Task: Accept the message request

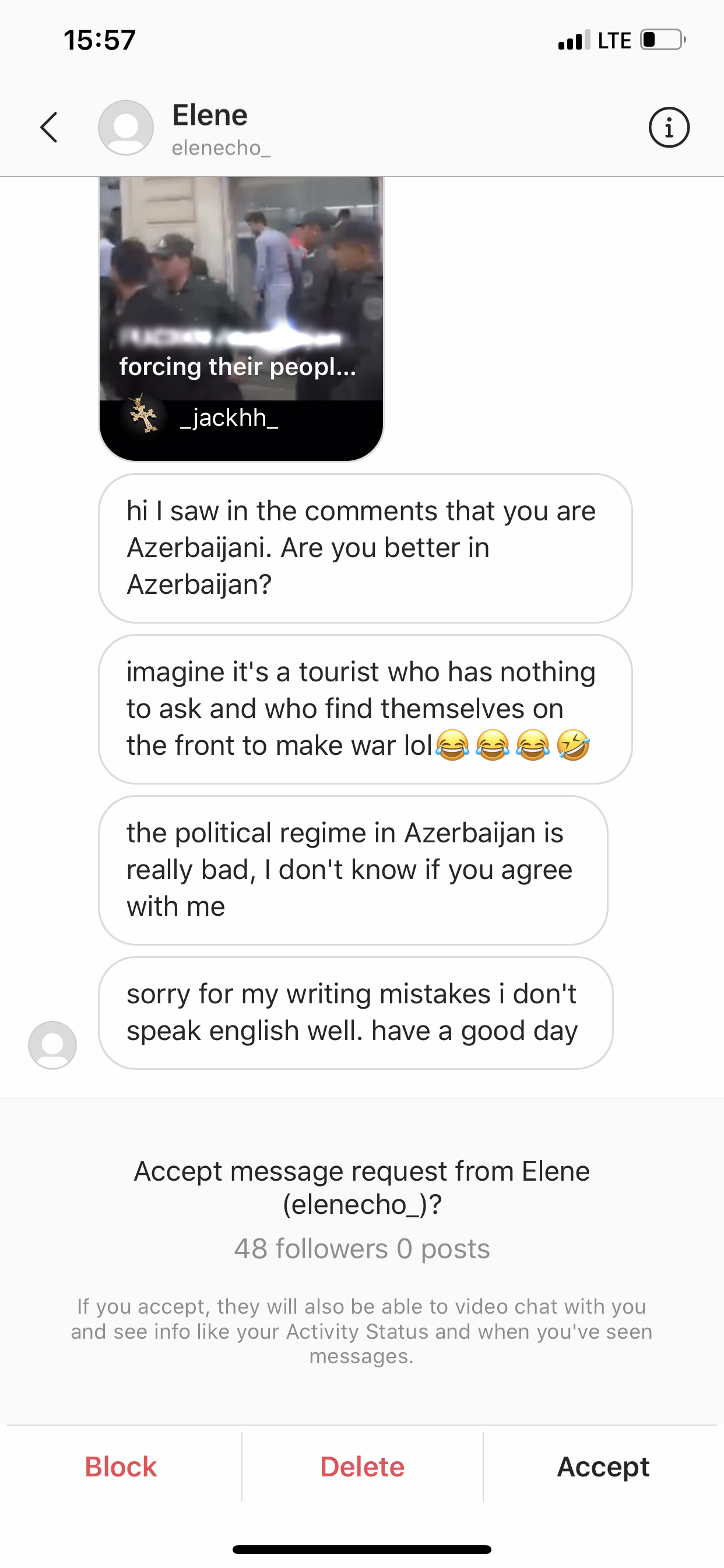Action: pyautogui.click(x=603, y=1467)
